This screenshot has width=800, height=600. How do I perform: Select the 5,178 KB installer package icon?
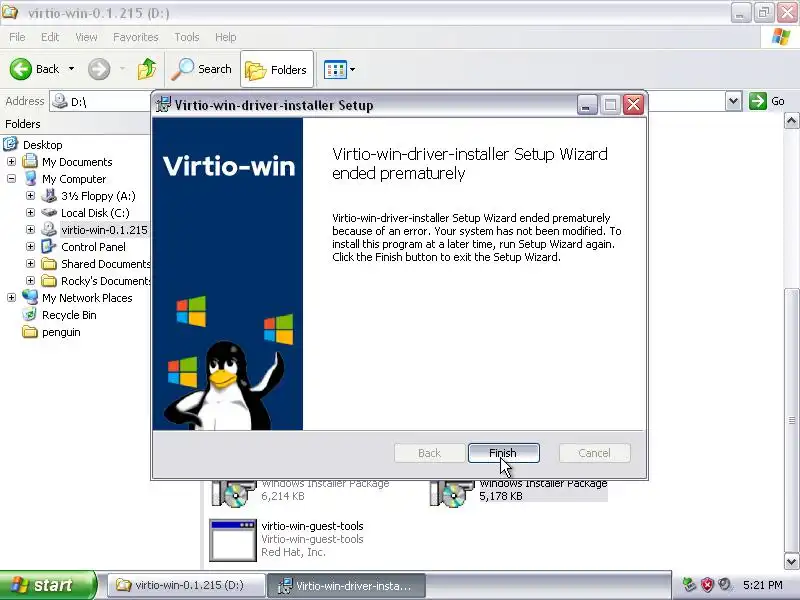[451, 493]
